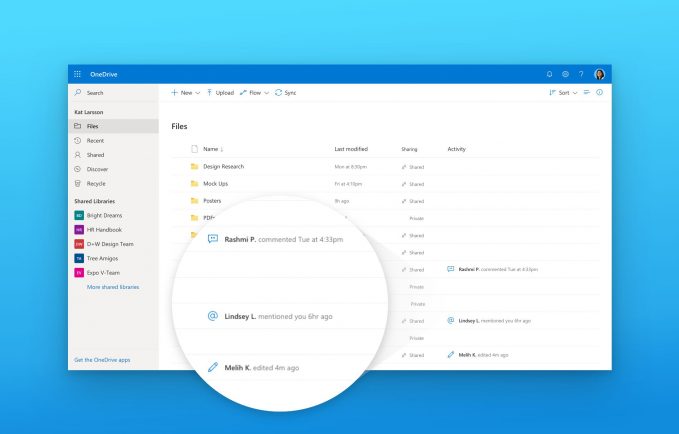The height and width of the screenshot is (434, 679).
Task: Click the Design Research folder icon
Action: 194,166
